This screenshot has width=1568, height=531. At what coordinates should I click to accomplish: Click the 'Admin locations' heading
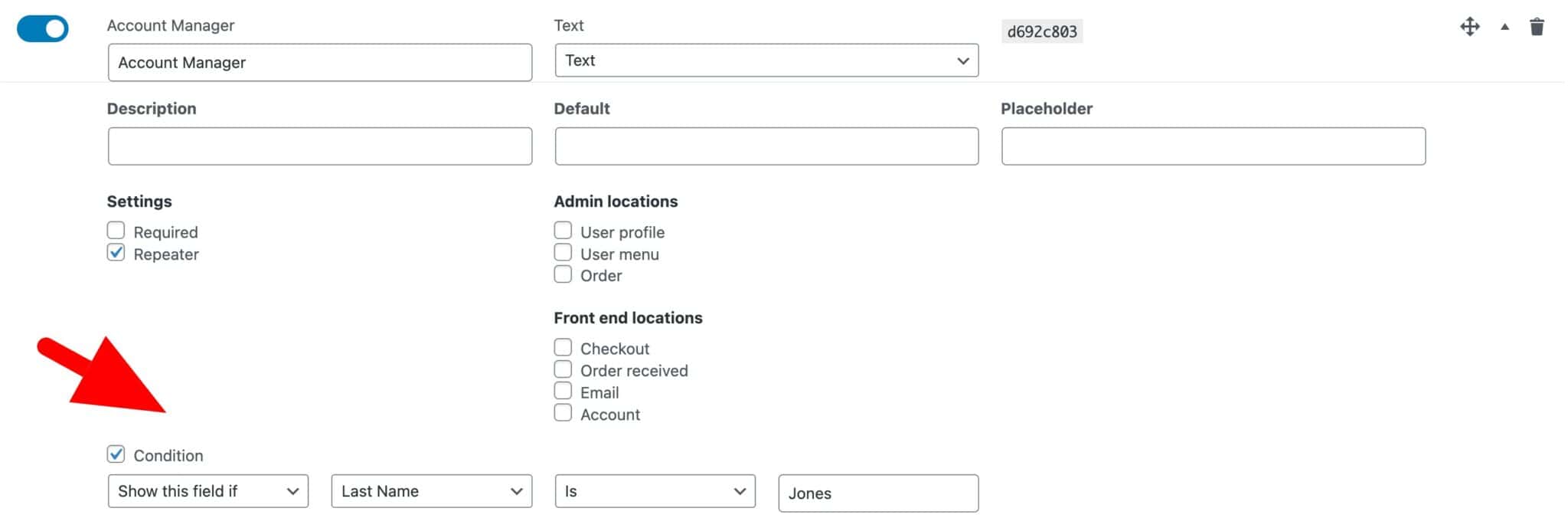(x=616, y=202)
